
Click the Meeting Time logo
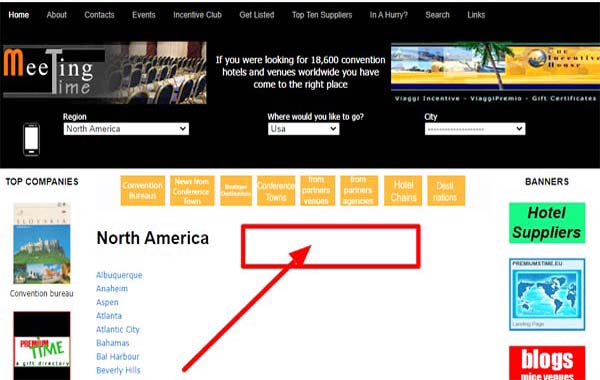[104, 73]
